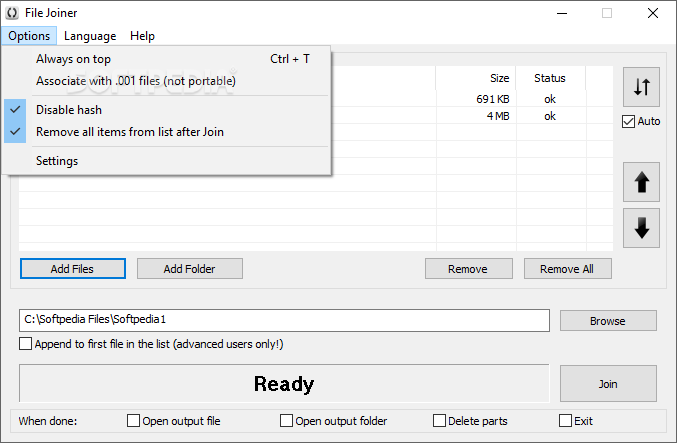Select the 4 MB file size cell

click(x=476, y=116)
